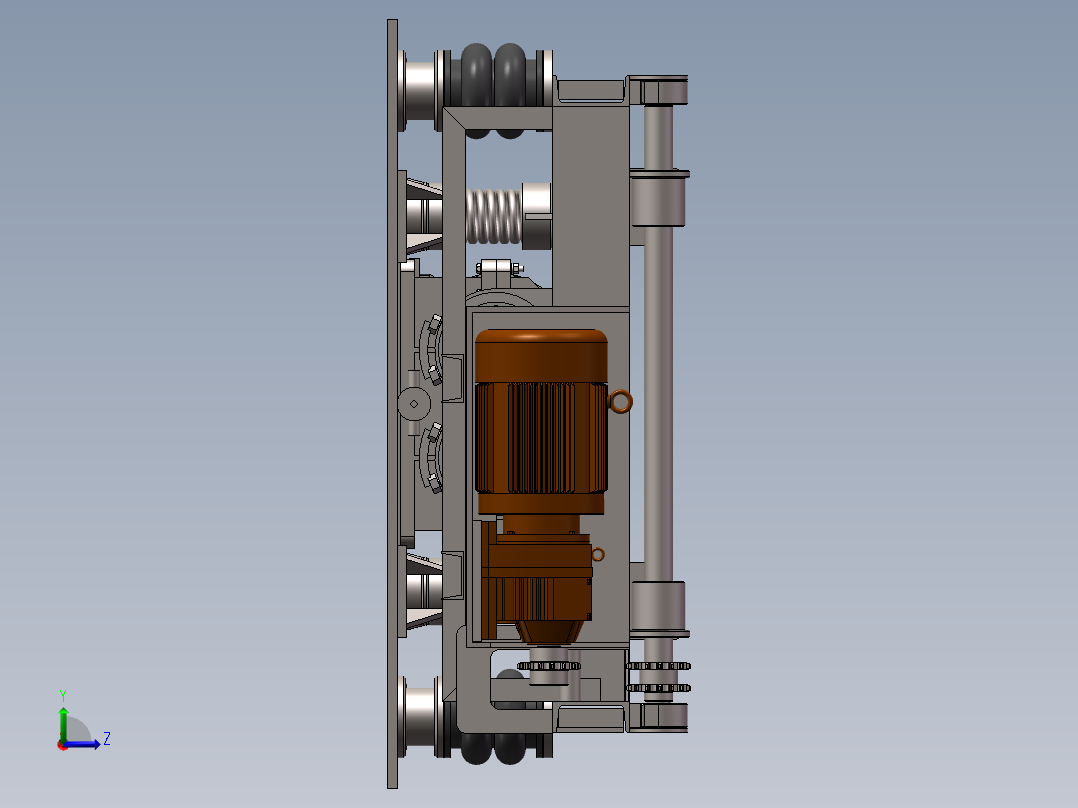Select the bottom-left polished steel roller
This screenshot has height=808, width=1078.
(x=419, y=716)
